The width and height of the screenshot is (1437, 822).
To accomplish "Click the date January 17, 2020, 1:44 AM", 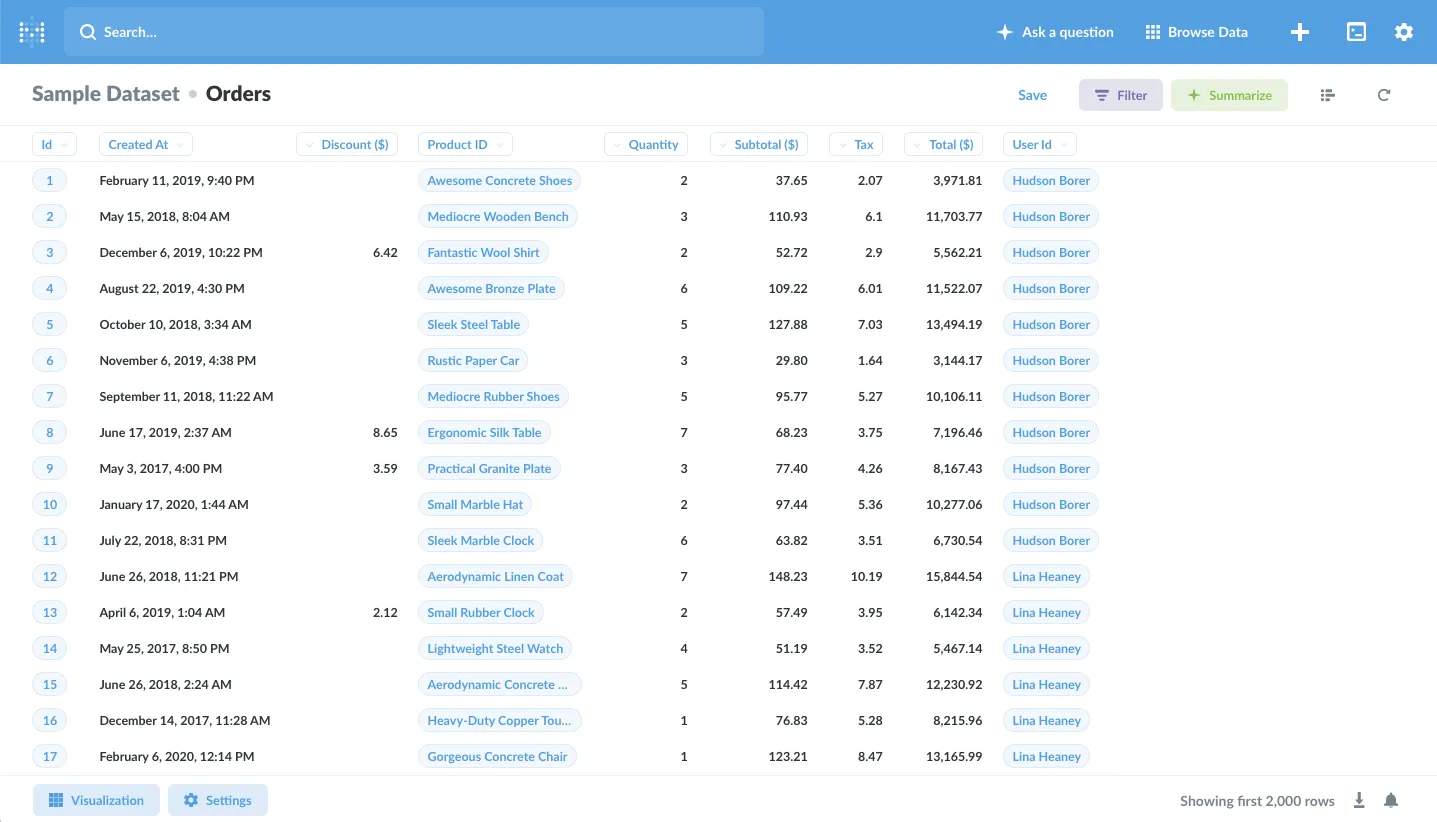I will point(174,504).
